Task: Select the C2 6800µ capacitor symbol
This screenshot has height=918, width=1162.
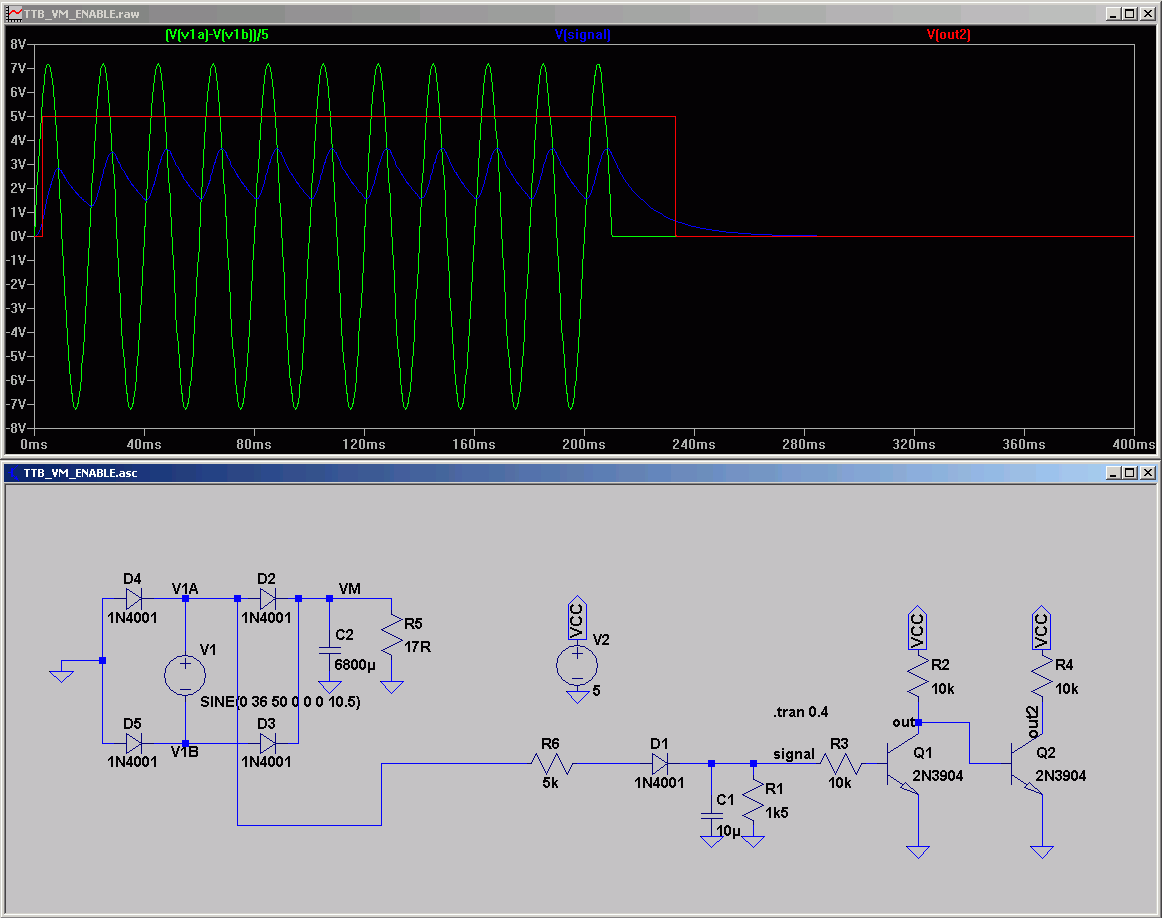Action: pos(329,649)
